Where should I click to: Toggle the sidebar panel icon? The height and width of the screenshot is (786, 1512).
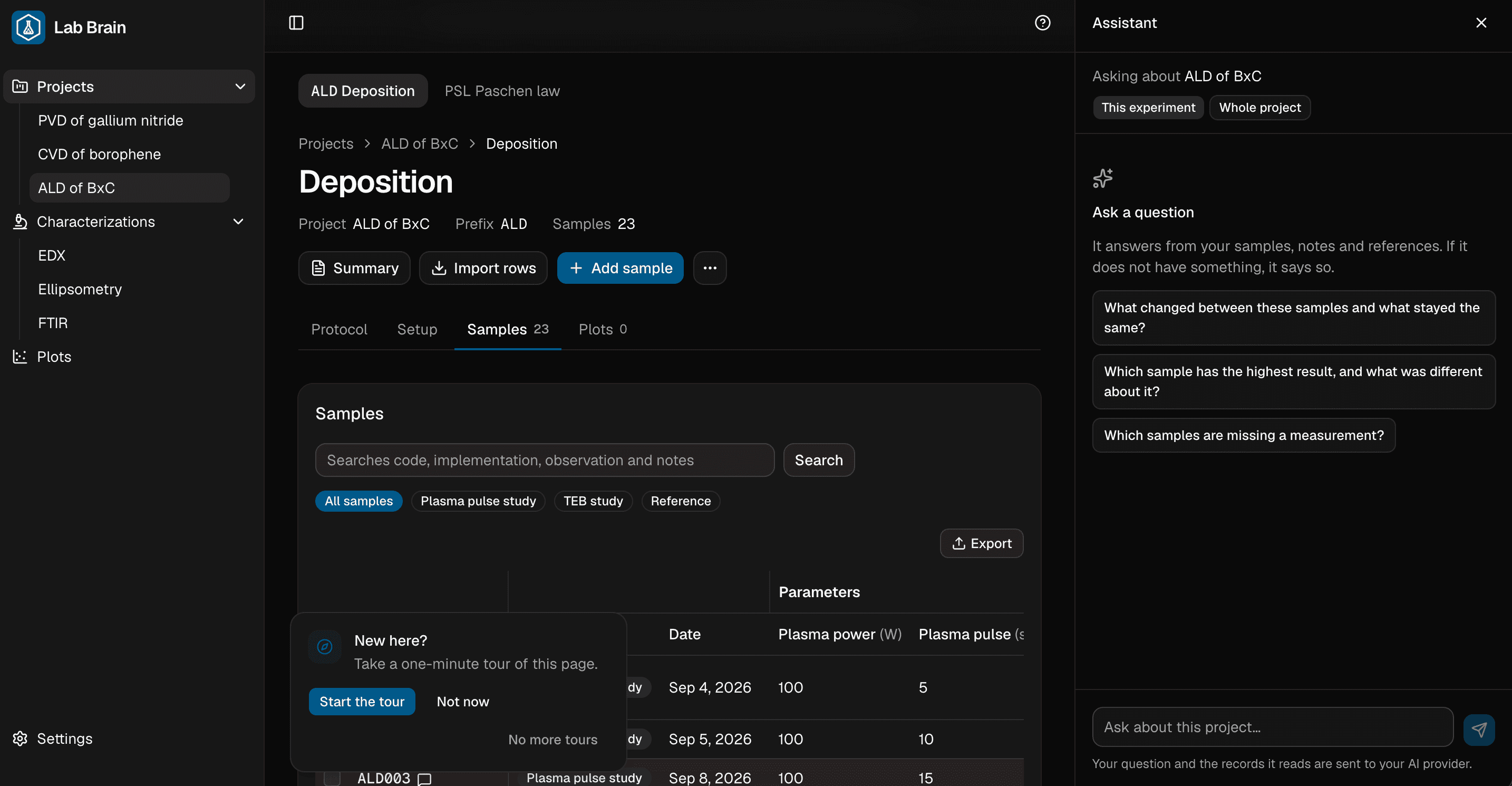(x=296, y=23)
